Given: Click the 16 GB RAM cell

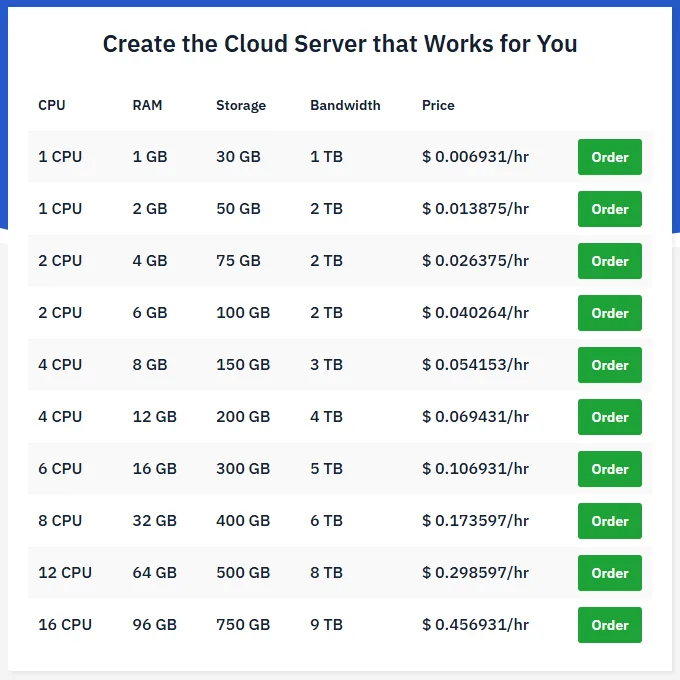Looking at the screenshot, I should click(154, 469).
